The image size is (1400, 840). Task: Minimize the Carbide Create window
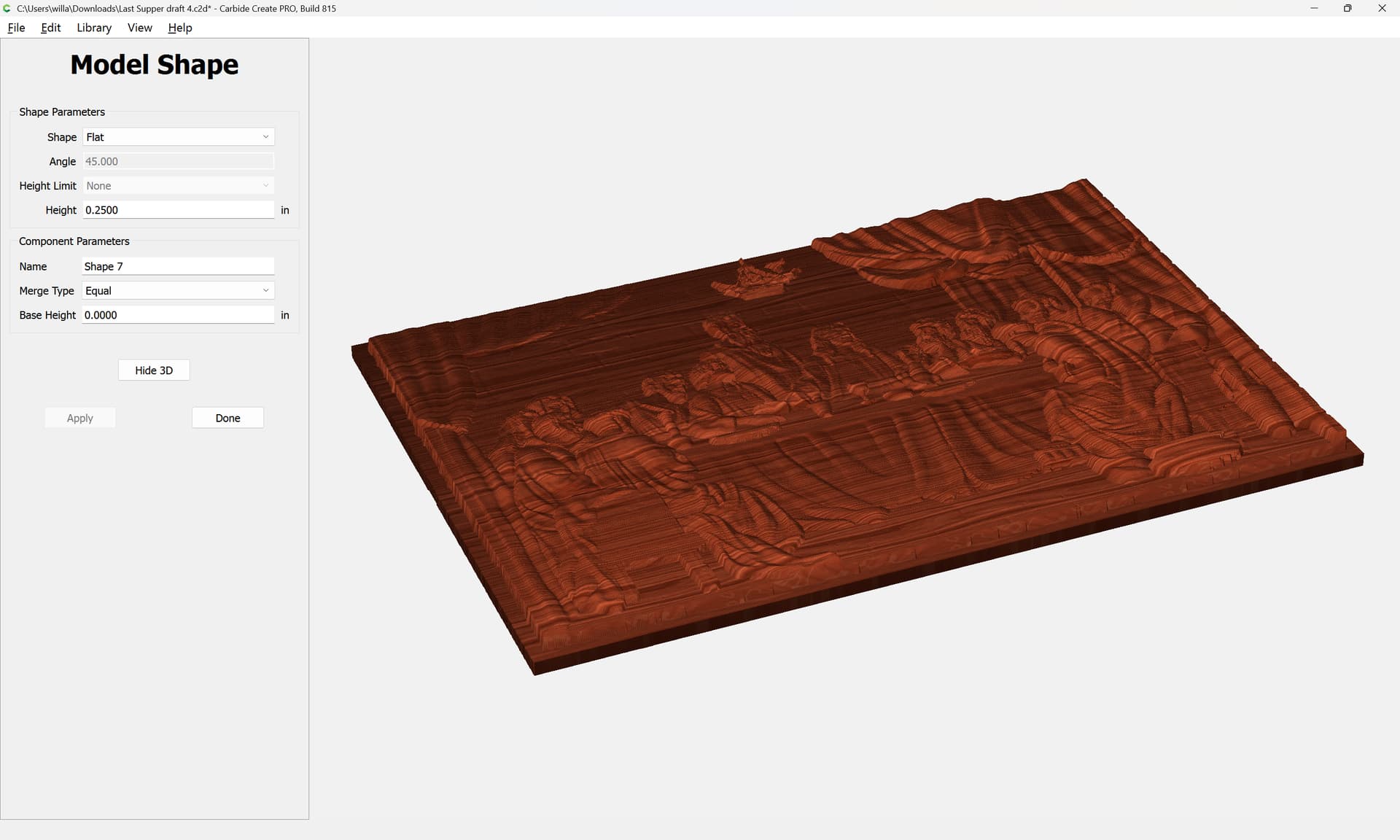point(1314,8)
